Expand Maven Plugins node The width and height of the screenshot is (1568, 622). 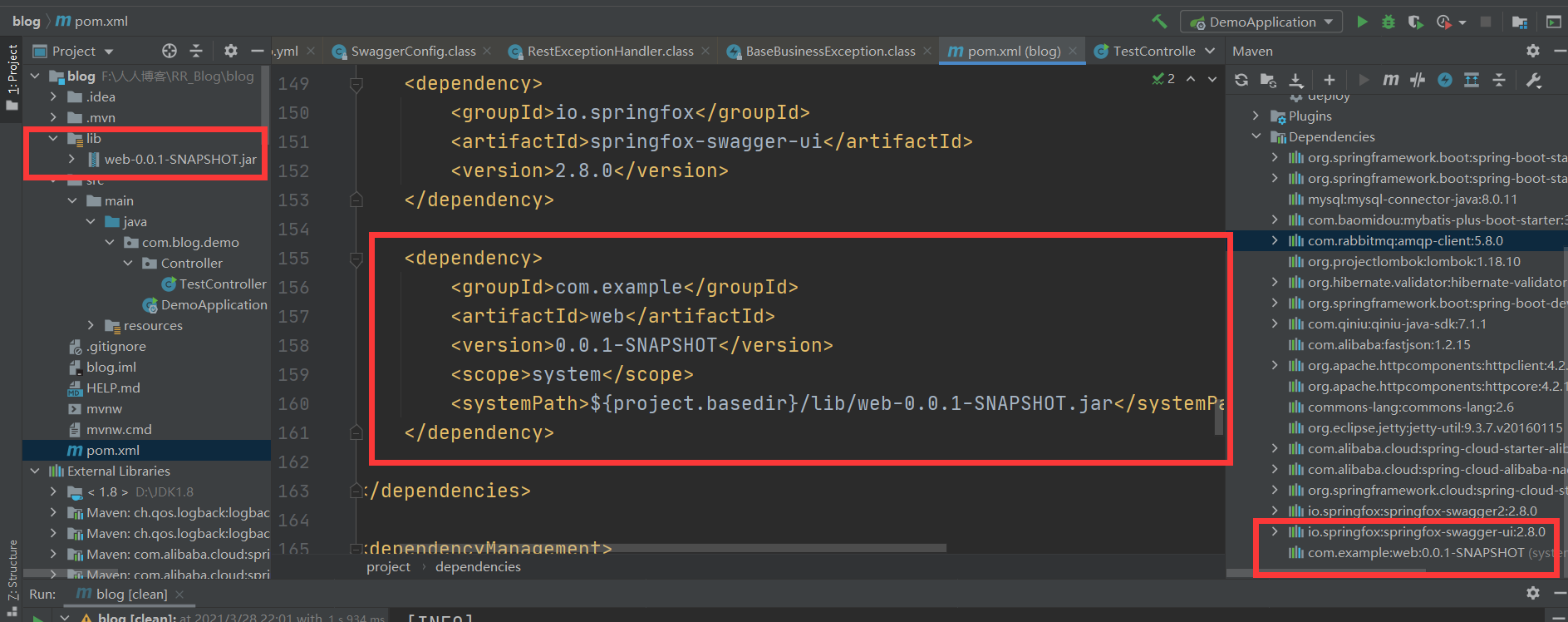pyautogui.click(x=1256, y=116)
